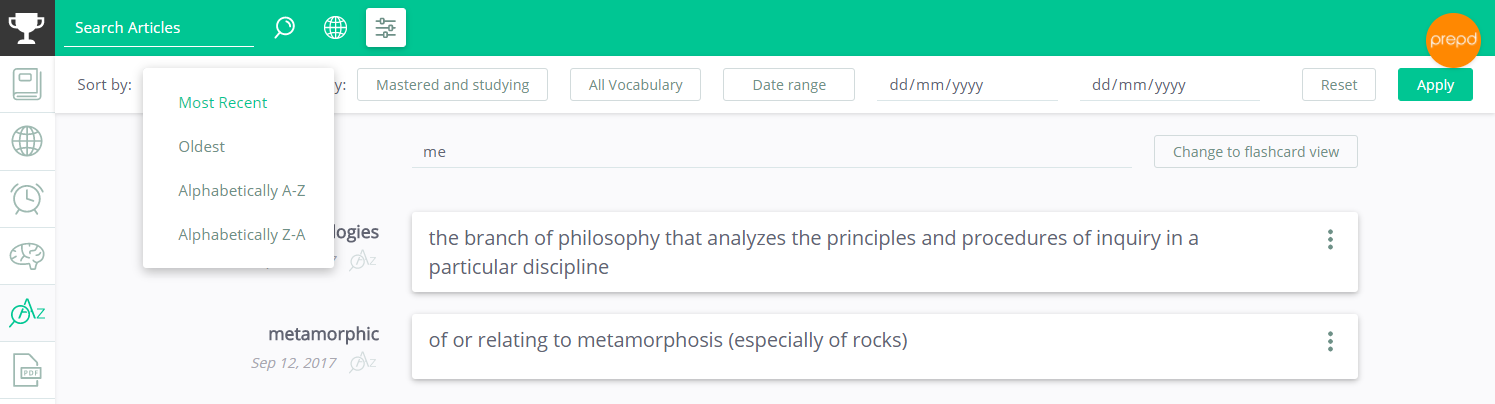This screenshot has width=1495, height=404.
Task: Open the PDF document sidebar icon
Action: [27, 371]
